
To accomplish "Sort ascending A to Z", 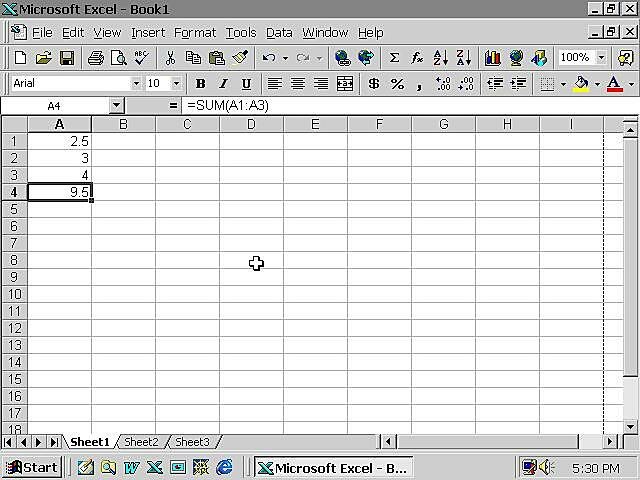I will point(440,58).
